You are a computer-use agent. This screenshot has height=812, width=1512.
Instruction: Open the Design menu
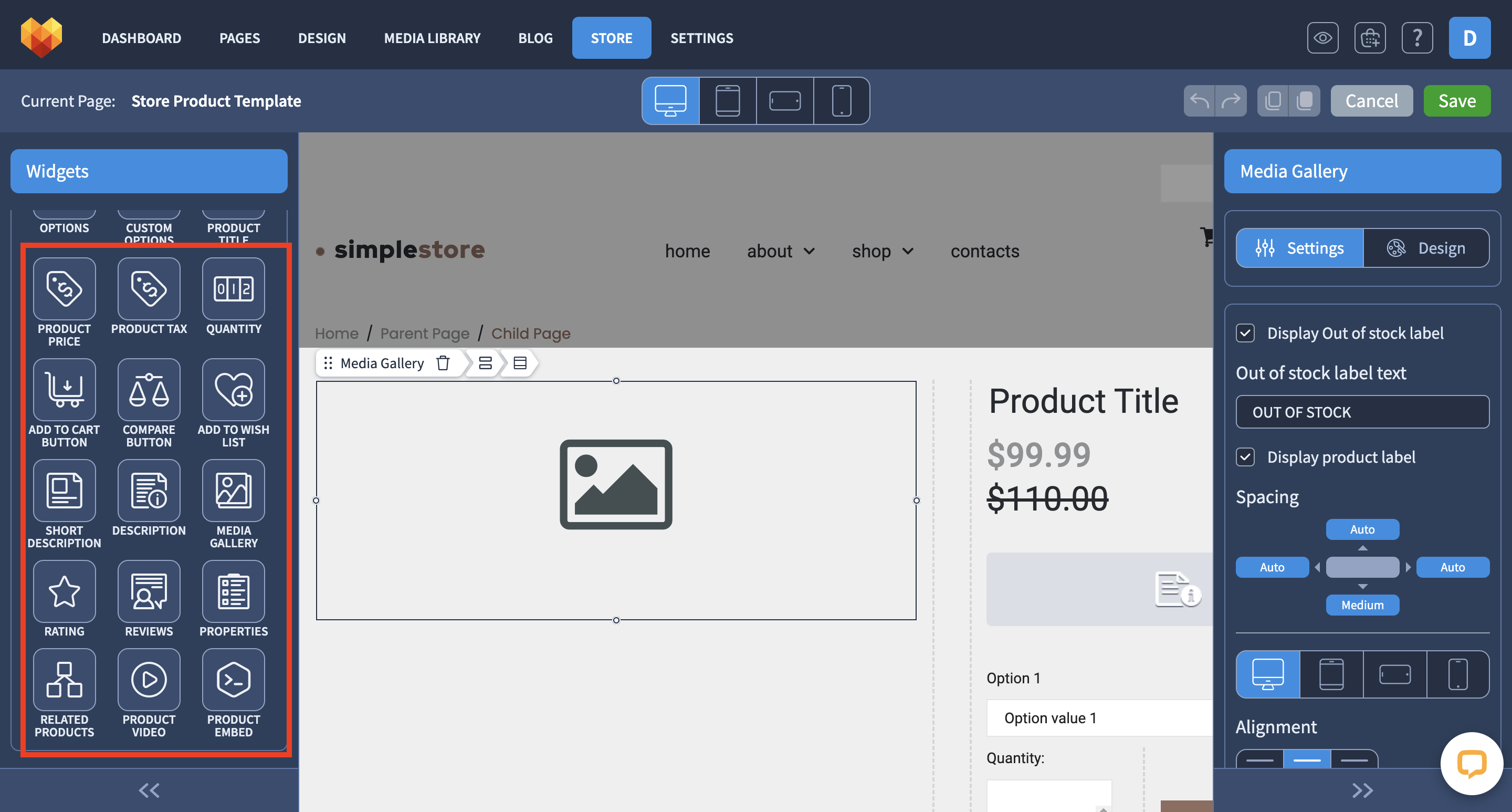click(322, 38)
